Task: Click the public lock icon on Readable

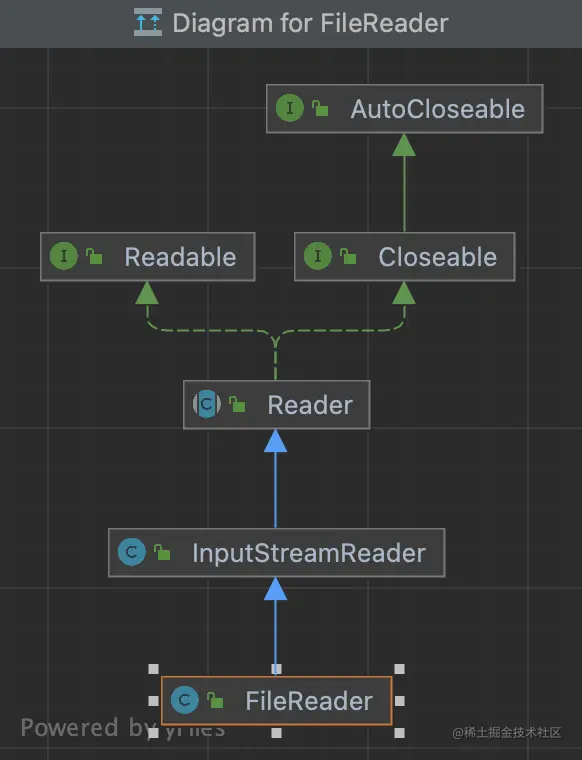Action: (x=94, y=256)
